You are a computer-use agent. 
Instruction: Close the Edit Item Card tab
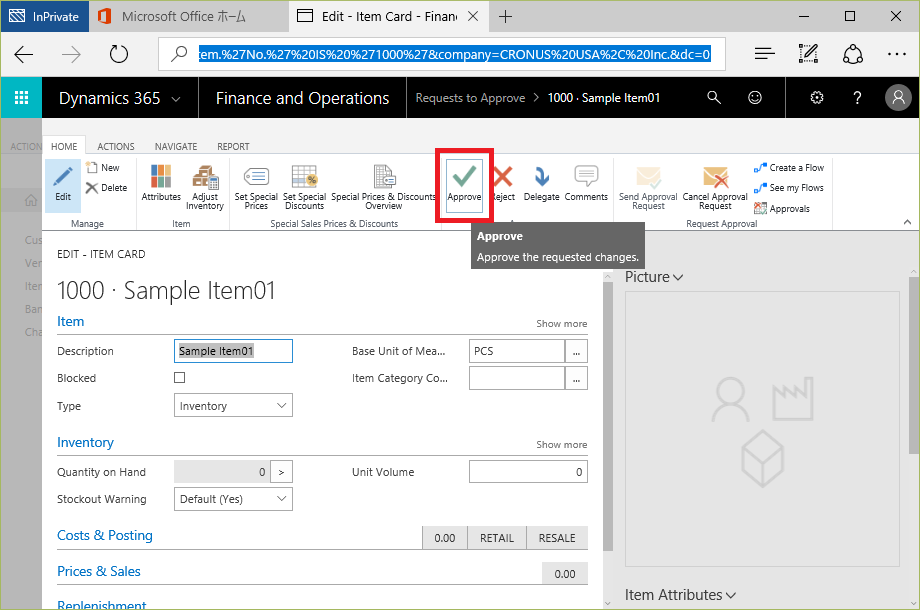click(473, 16)
